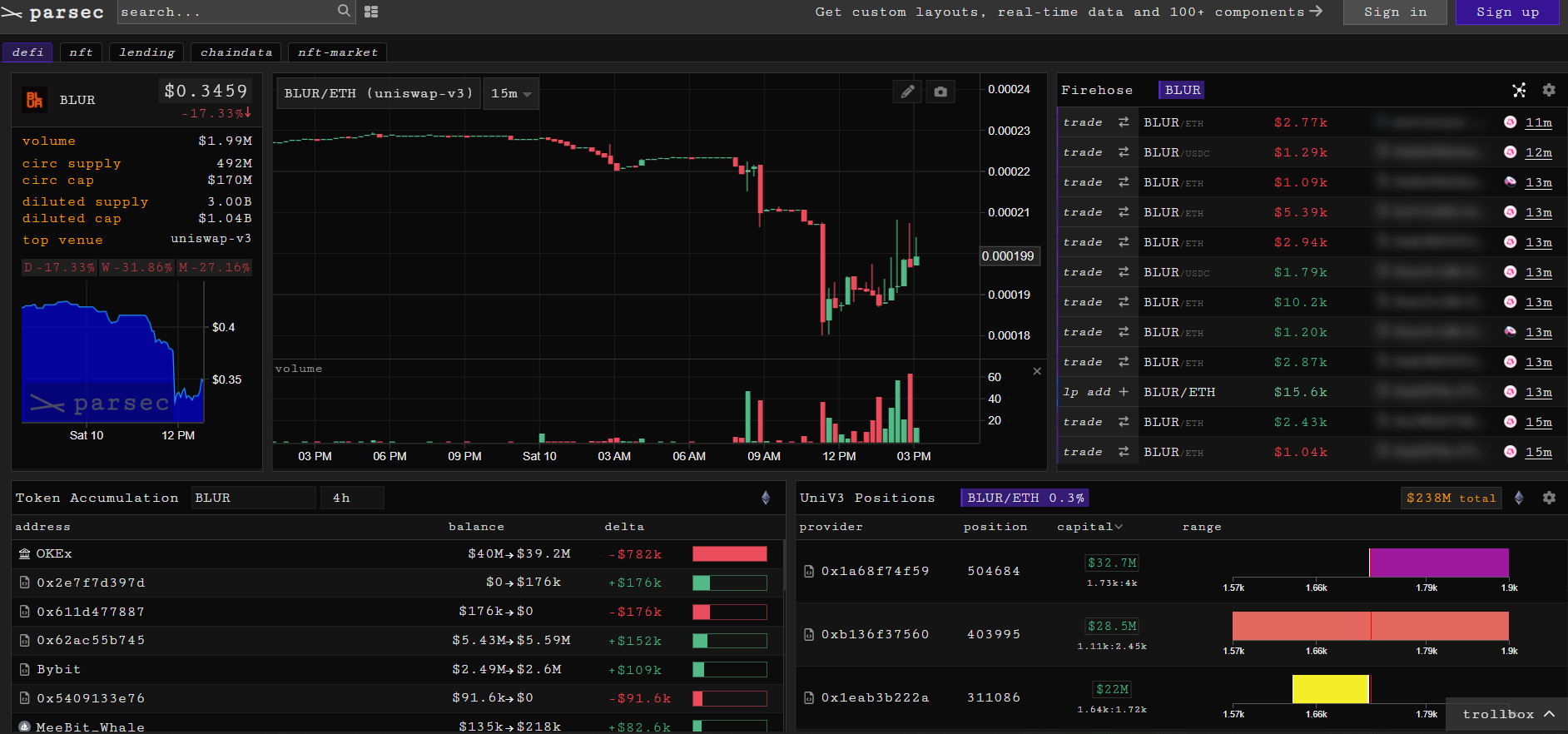Open UniV3 Positions settings gear
The width and height of the screenshot is (1568, 734).
(x=1549, y=498)
